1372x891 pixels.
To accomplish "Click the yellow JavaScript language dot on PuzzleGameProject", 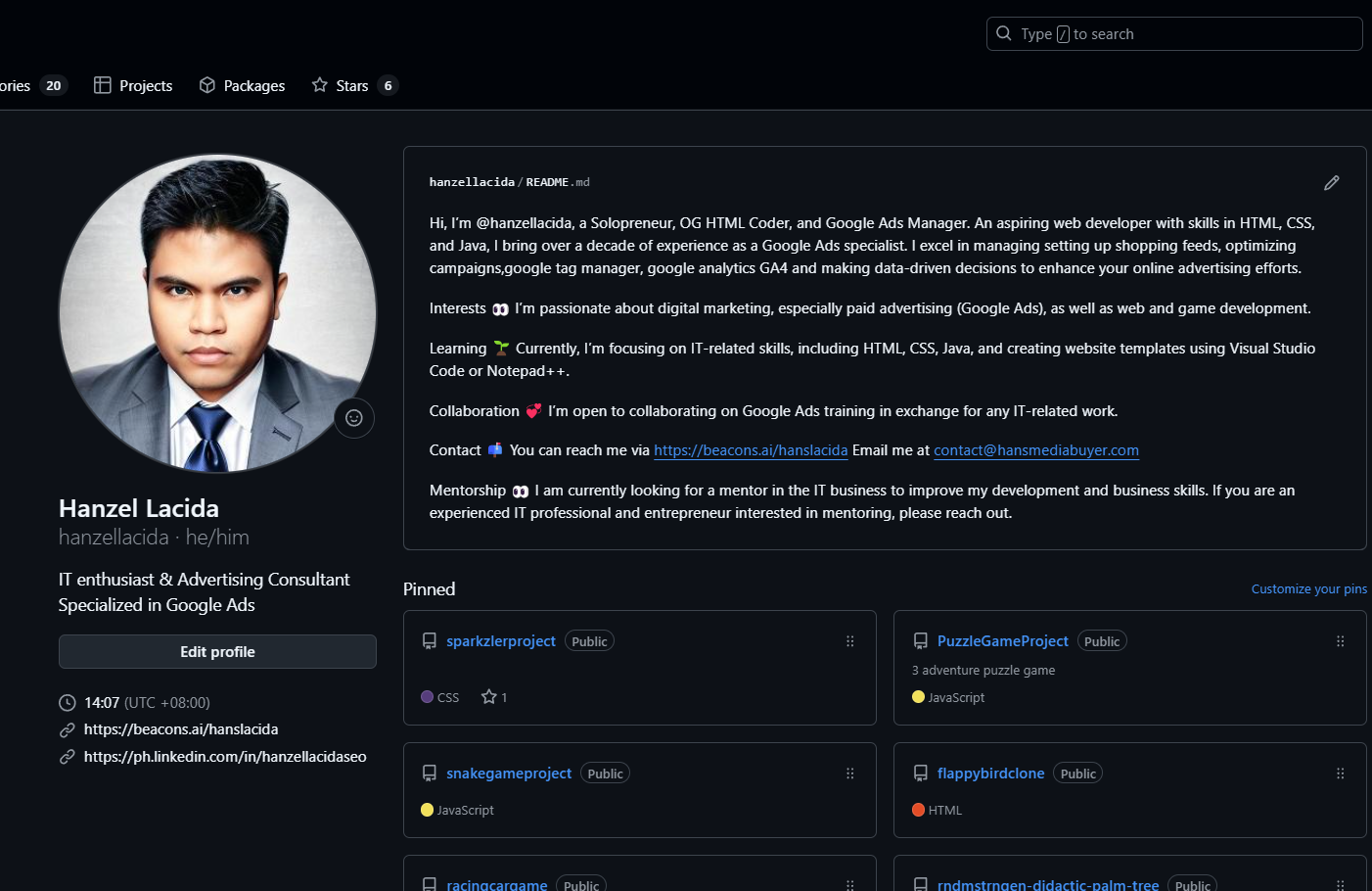I will point(917,697).
